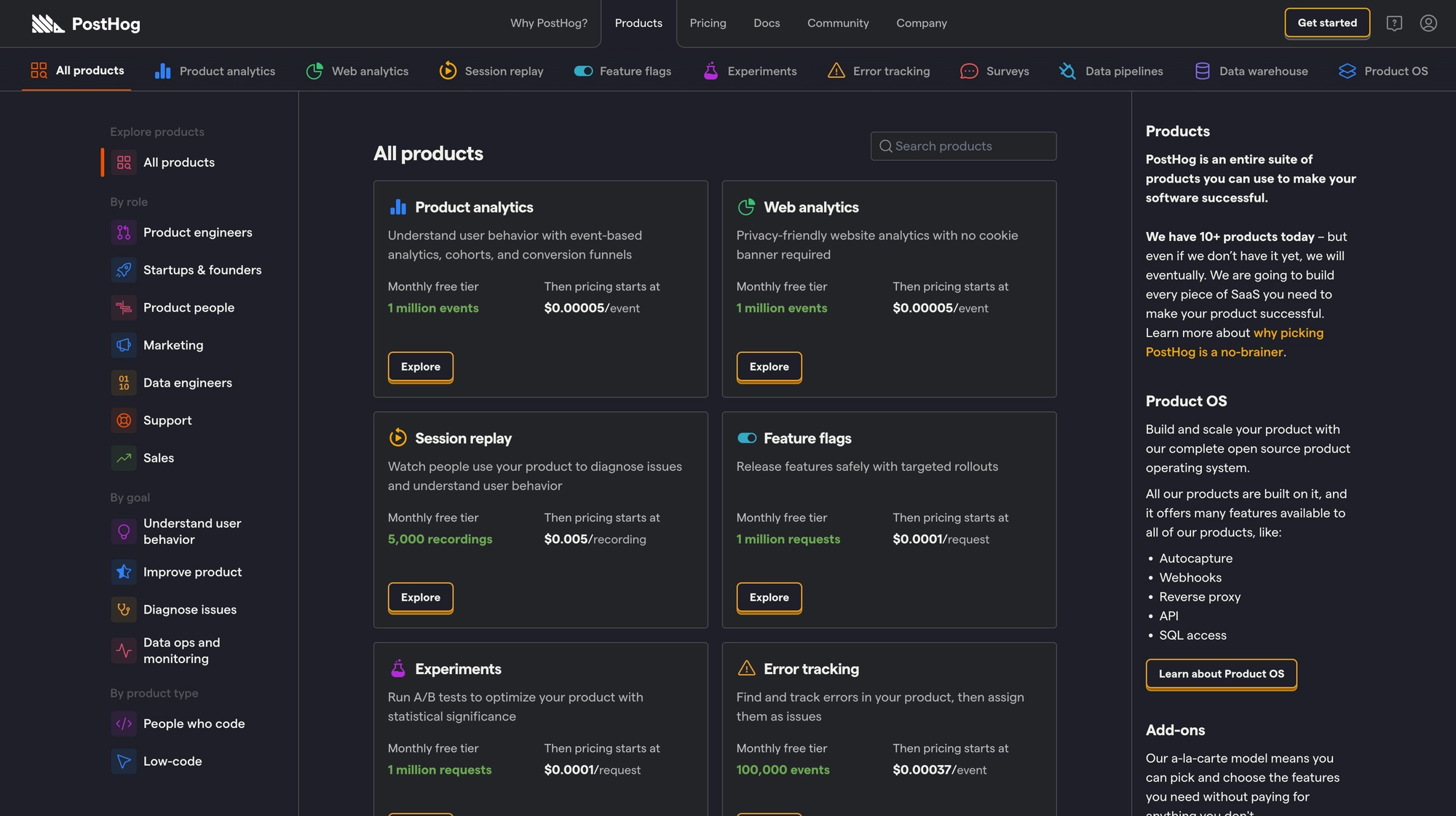This screenshot has width=1456, height=816.
Task: Click the Web analytics card pie icon
Action: pyautogui.click(x=746, y=207)
